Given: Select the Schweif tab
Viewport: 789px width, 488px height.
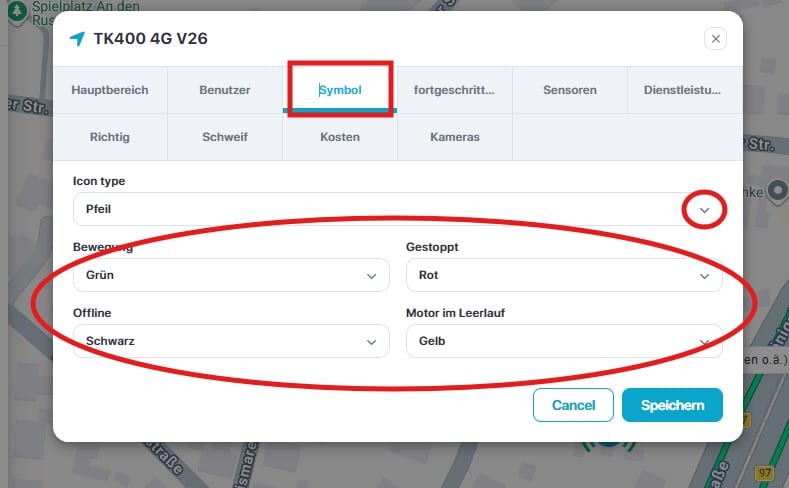Looking at the screenshot, I should (225, 136).
